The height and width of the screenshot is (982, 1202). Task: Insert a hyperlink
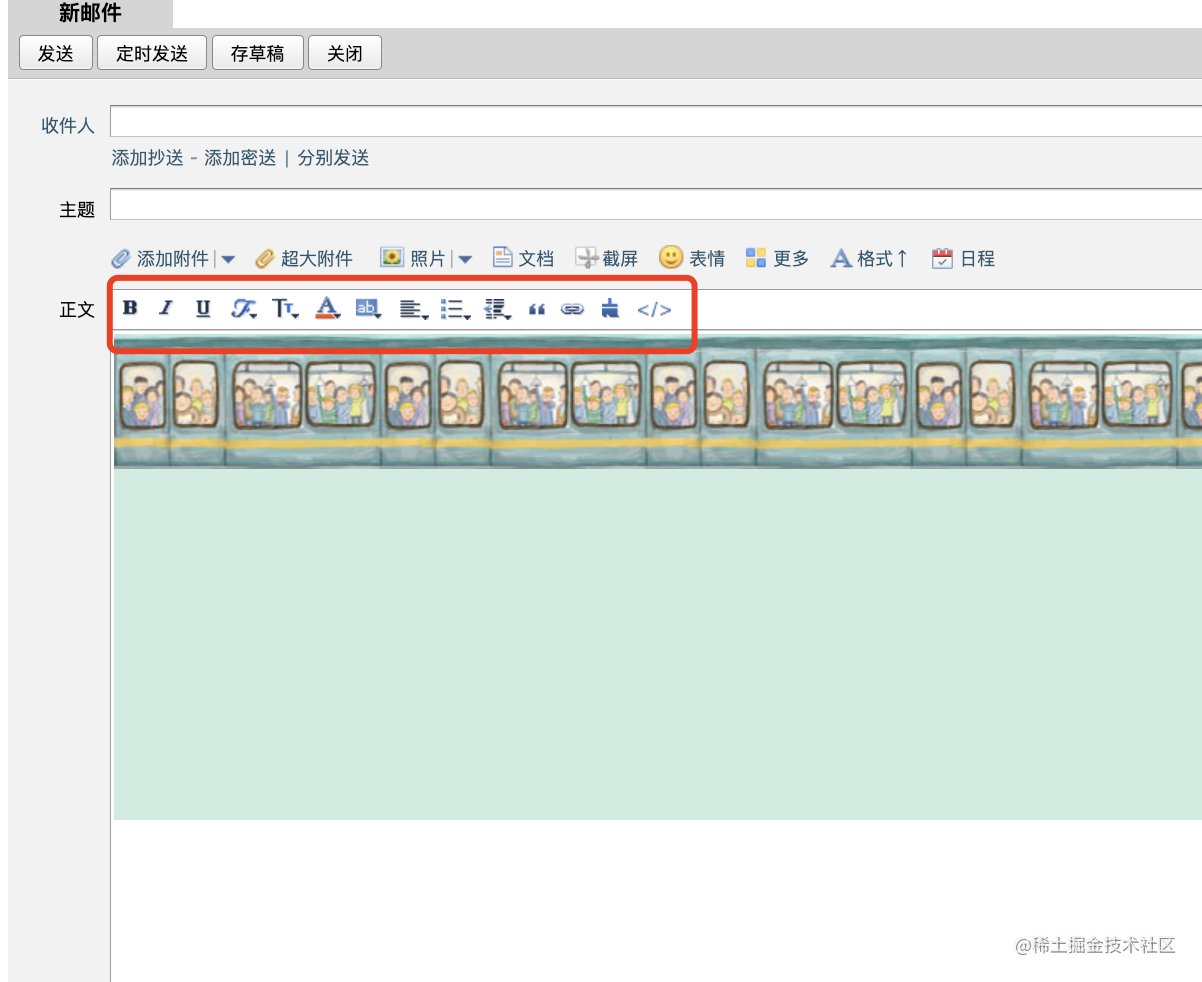(x=572, y=309)
